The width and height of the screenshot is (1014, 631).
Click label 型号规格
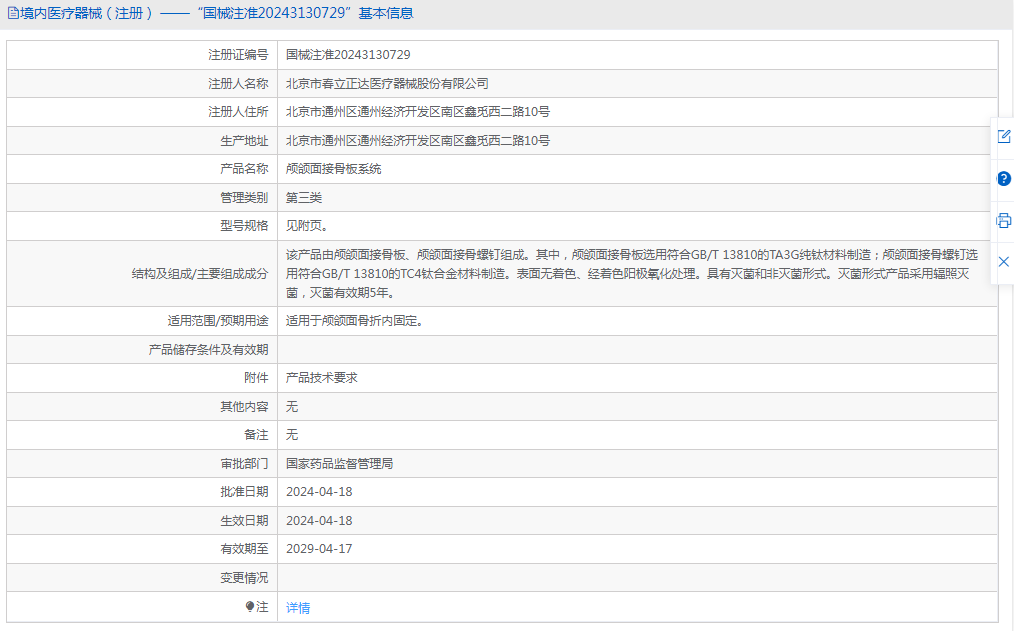coord(244,226)
